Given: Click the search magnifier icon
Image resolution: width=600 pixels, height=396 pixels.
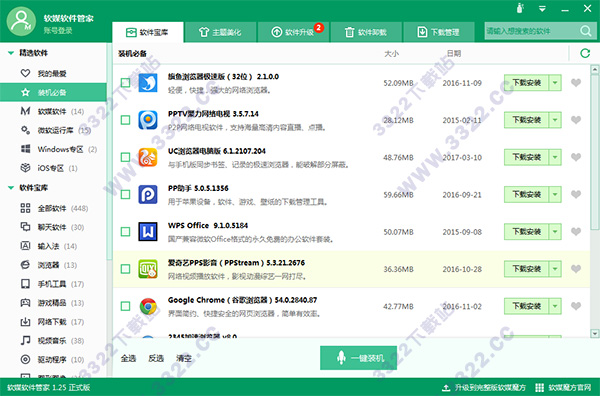Looking at the screenshot, I should pyautogui.click(x=585, y=31).
